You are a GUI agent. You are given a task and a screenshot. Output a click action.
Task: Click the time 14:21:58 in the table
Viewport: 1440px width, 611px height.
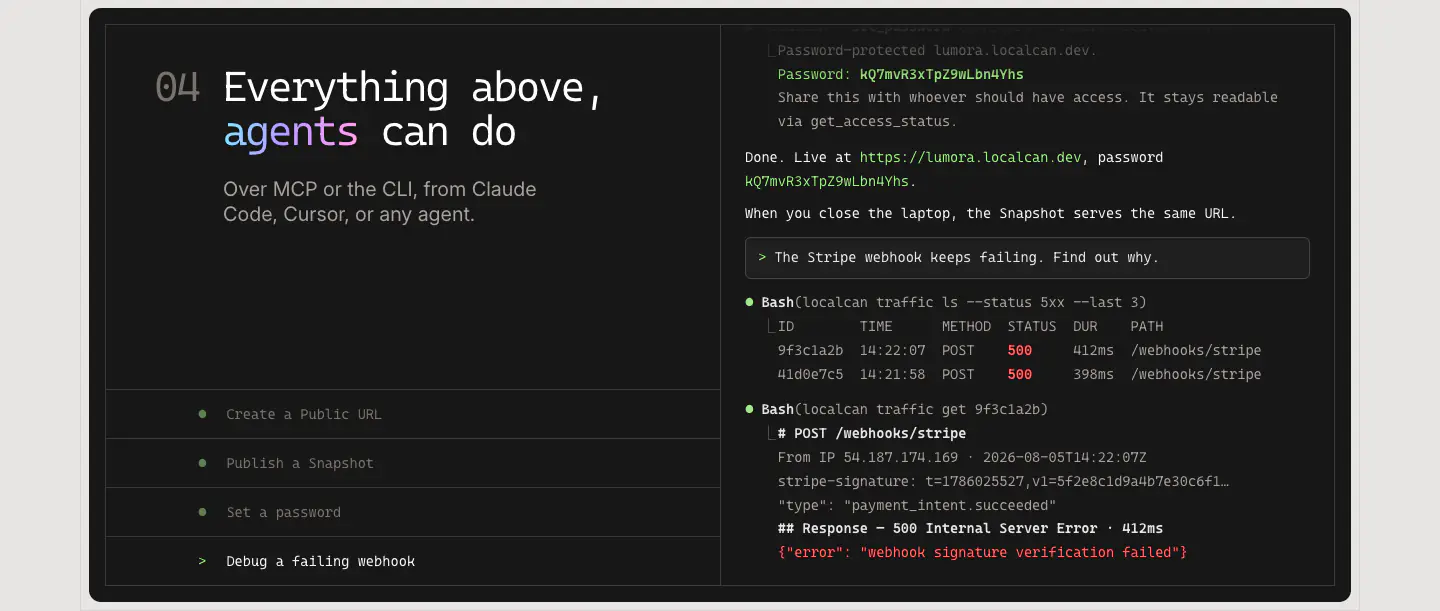coord(893,375)
